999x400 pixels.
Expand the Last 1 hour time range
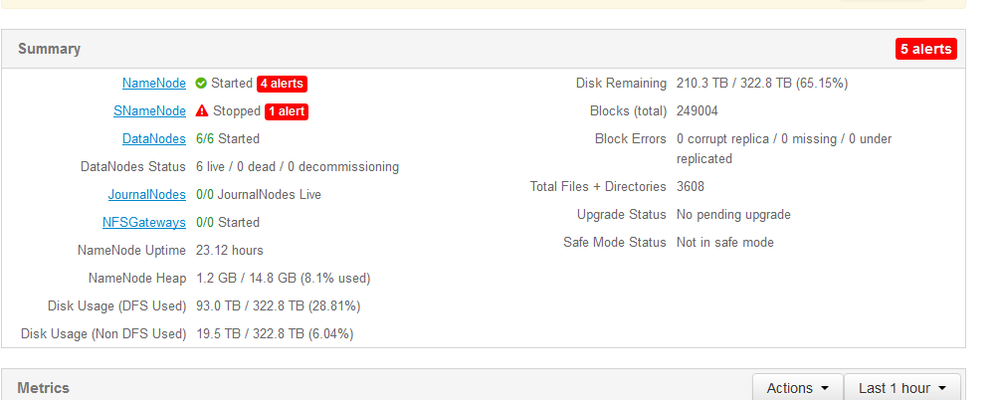pos(902,388)
